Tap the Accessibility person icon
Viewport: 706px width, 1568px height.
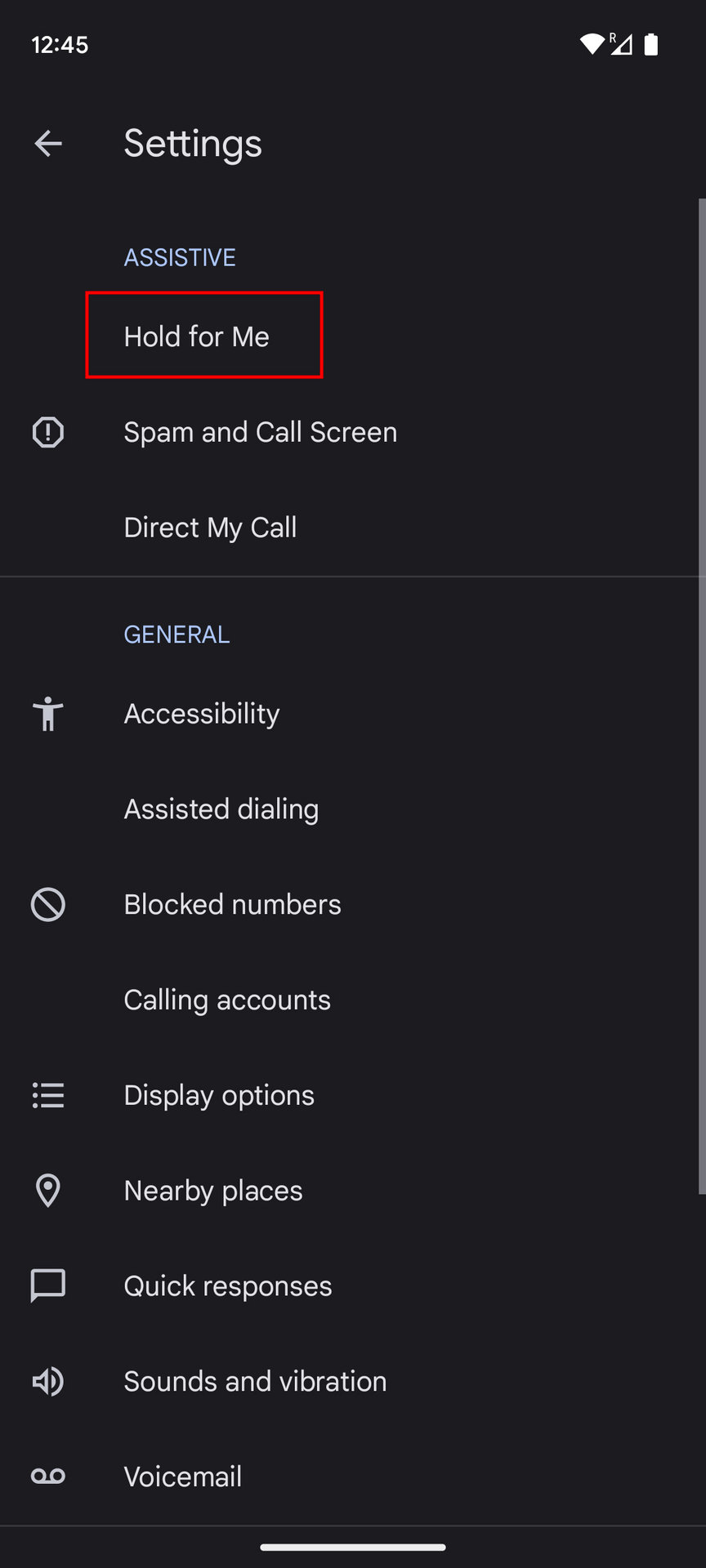pyautogui.click(x=48, y=714)
